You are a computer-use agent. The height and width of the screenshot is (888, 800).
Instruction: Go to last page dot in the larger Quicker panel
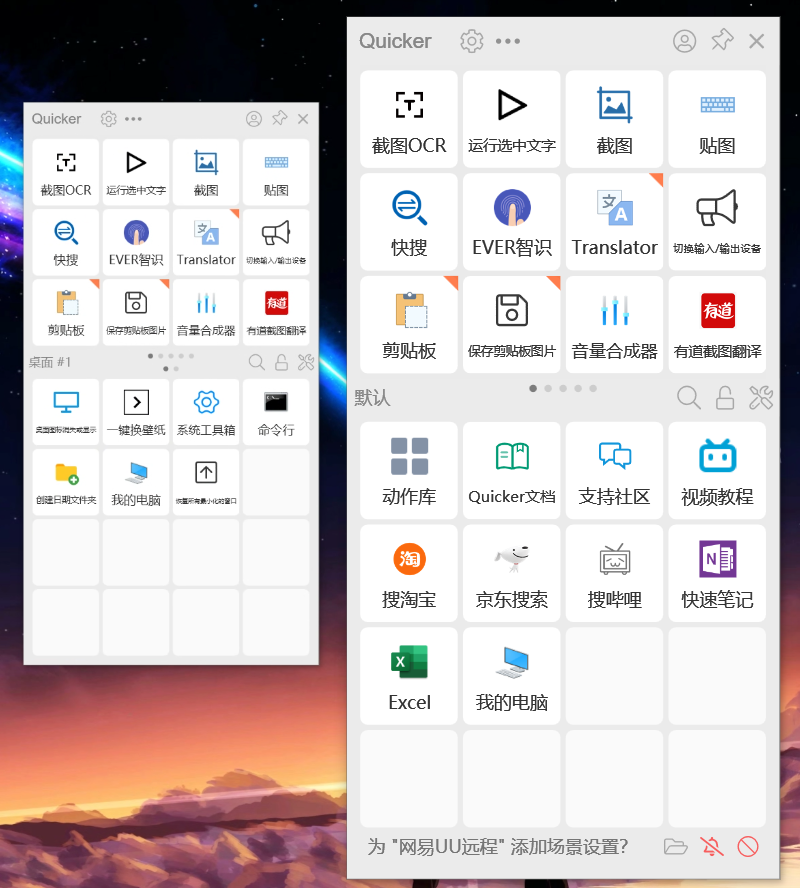pyautogui.click(x=593, y=388)
